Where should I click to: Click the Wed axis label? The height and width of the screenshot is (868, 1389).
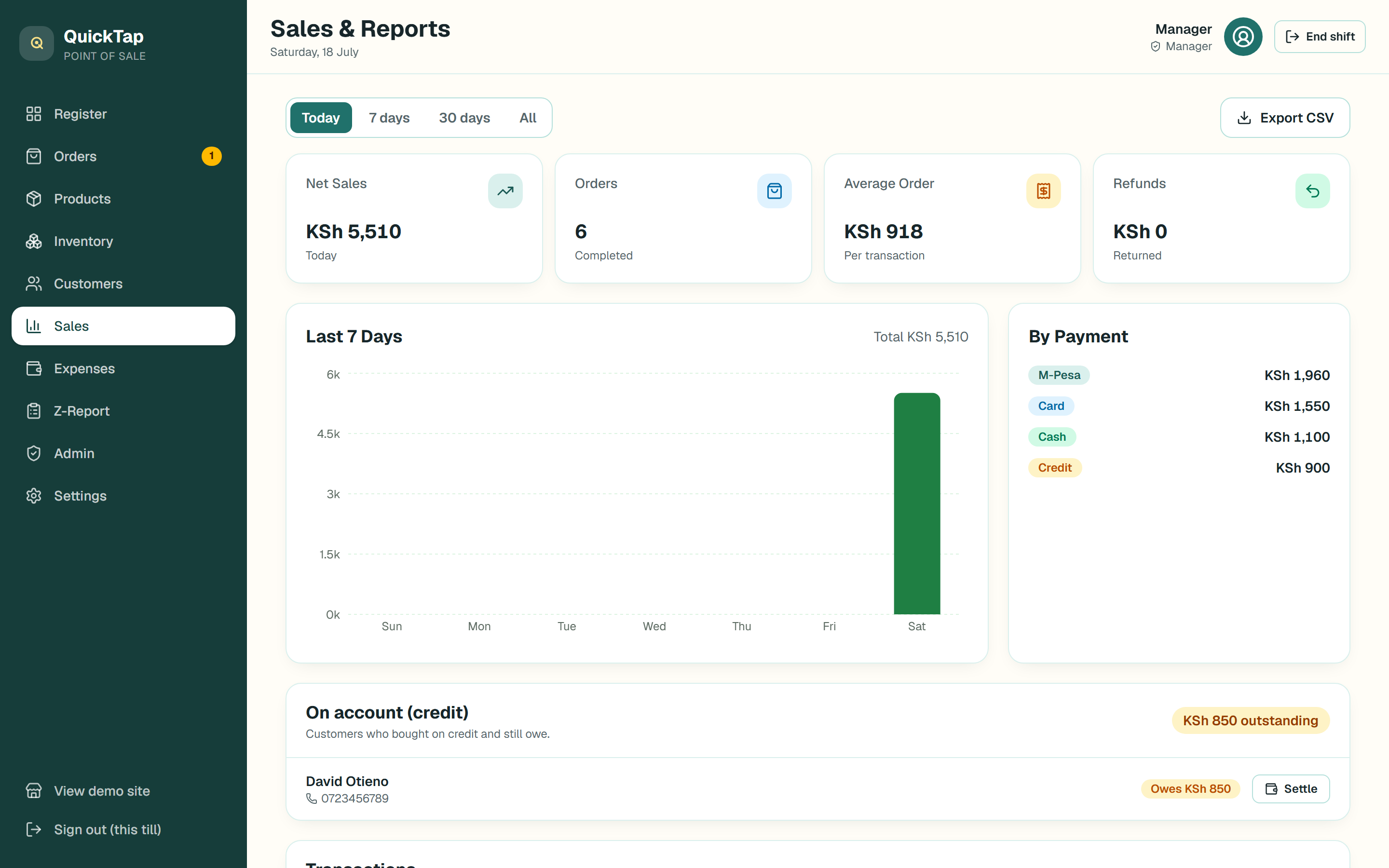coord(654,626)
